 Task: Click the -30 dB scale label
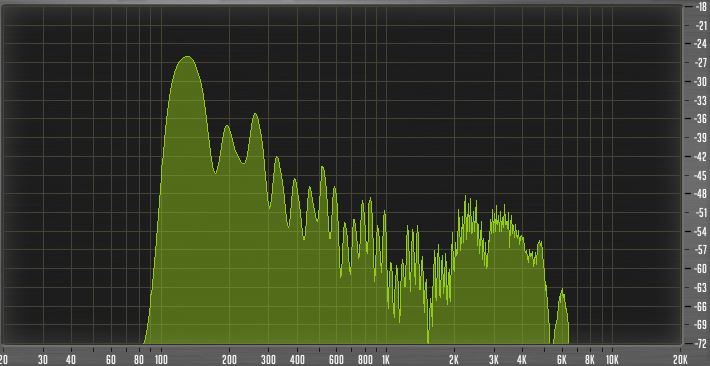point(701,82)
